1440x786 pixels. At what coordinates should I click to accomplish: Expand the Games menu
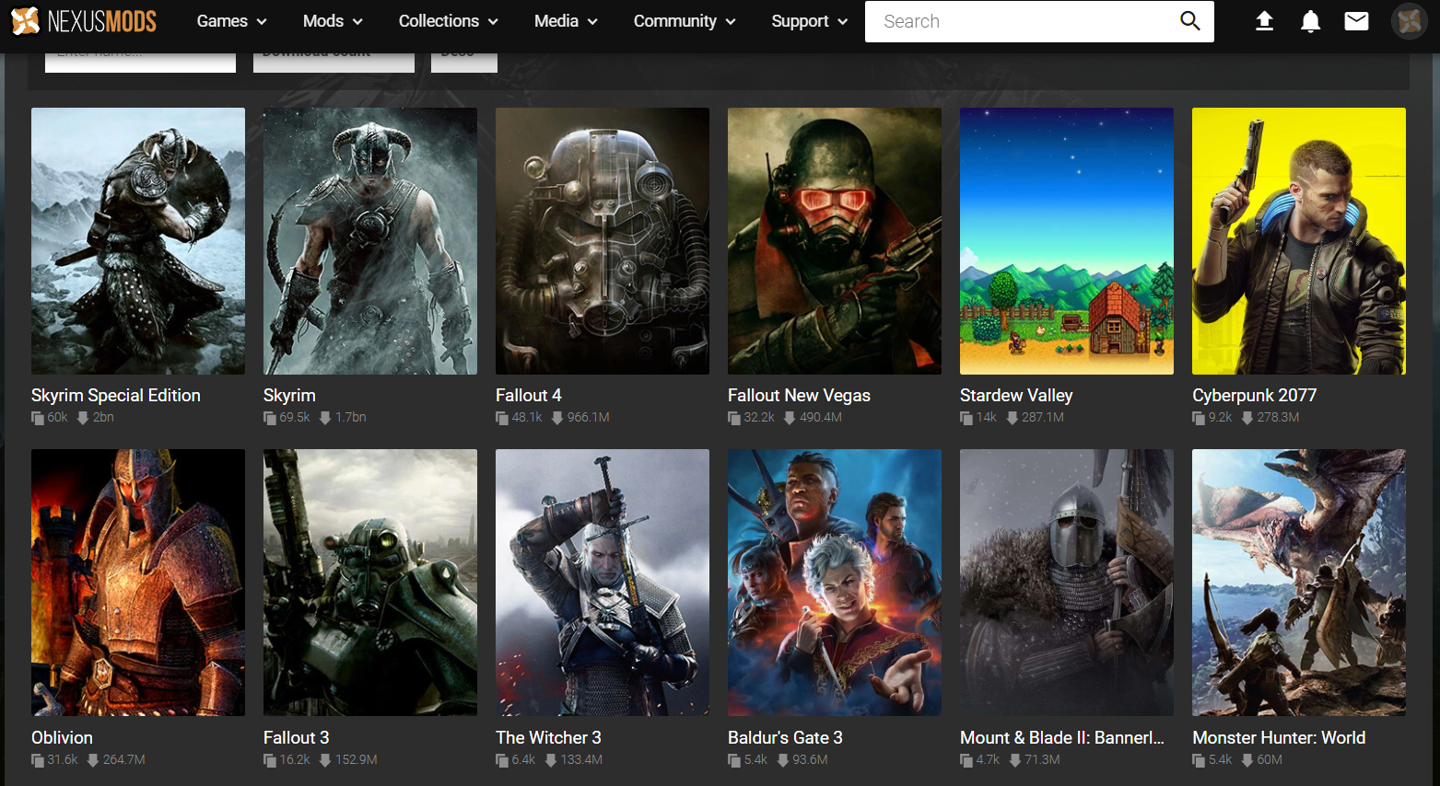(231, 21)
